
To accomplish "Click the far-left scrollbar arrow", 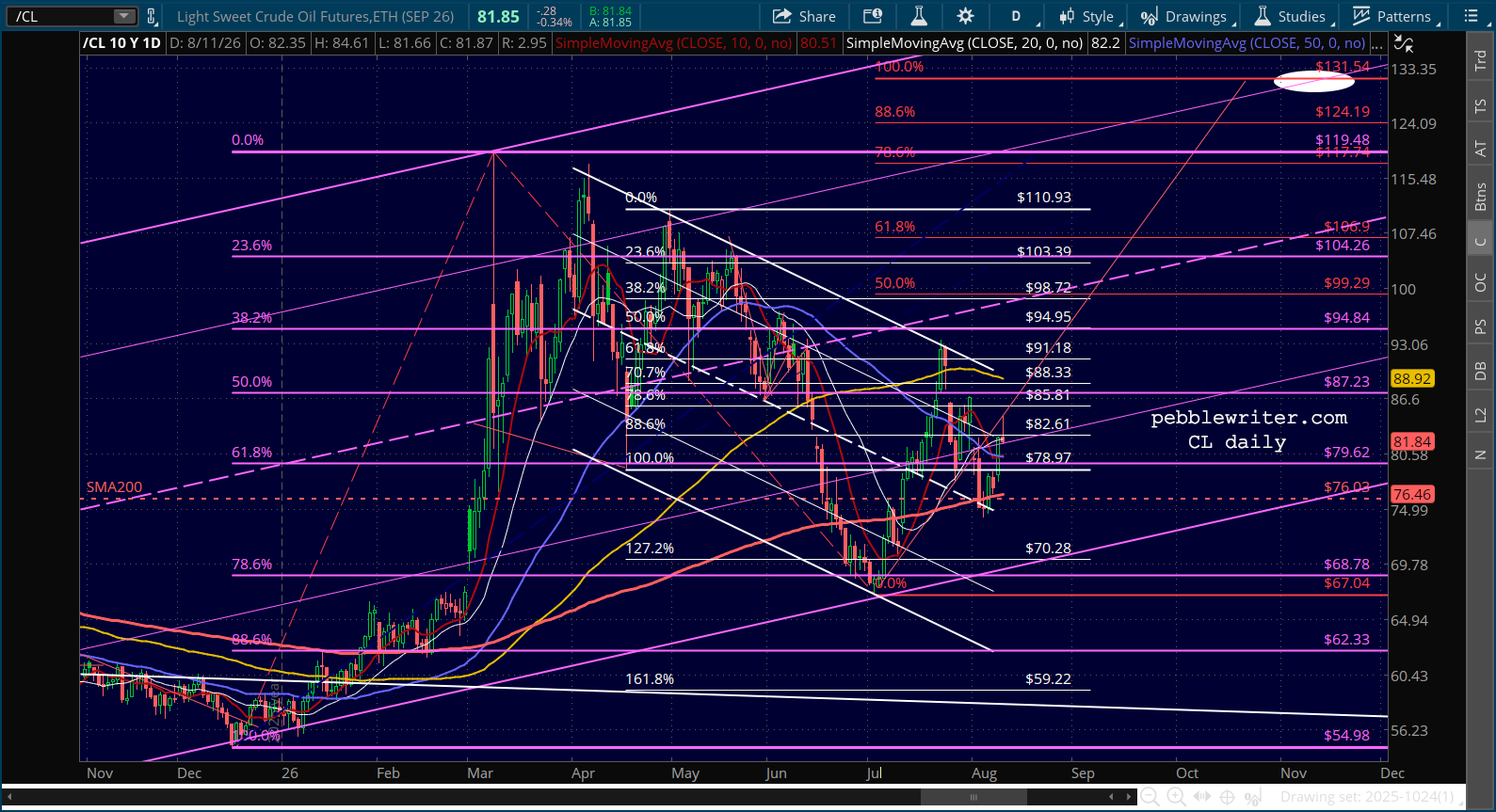I will [x=10, y=797].
